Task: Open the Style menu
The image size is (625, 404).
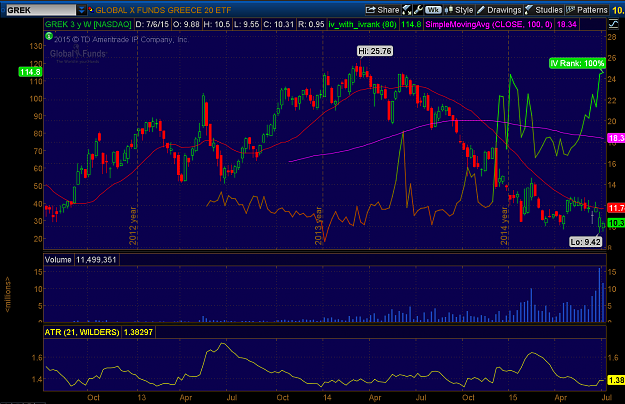Action: [459, 10]
